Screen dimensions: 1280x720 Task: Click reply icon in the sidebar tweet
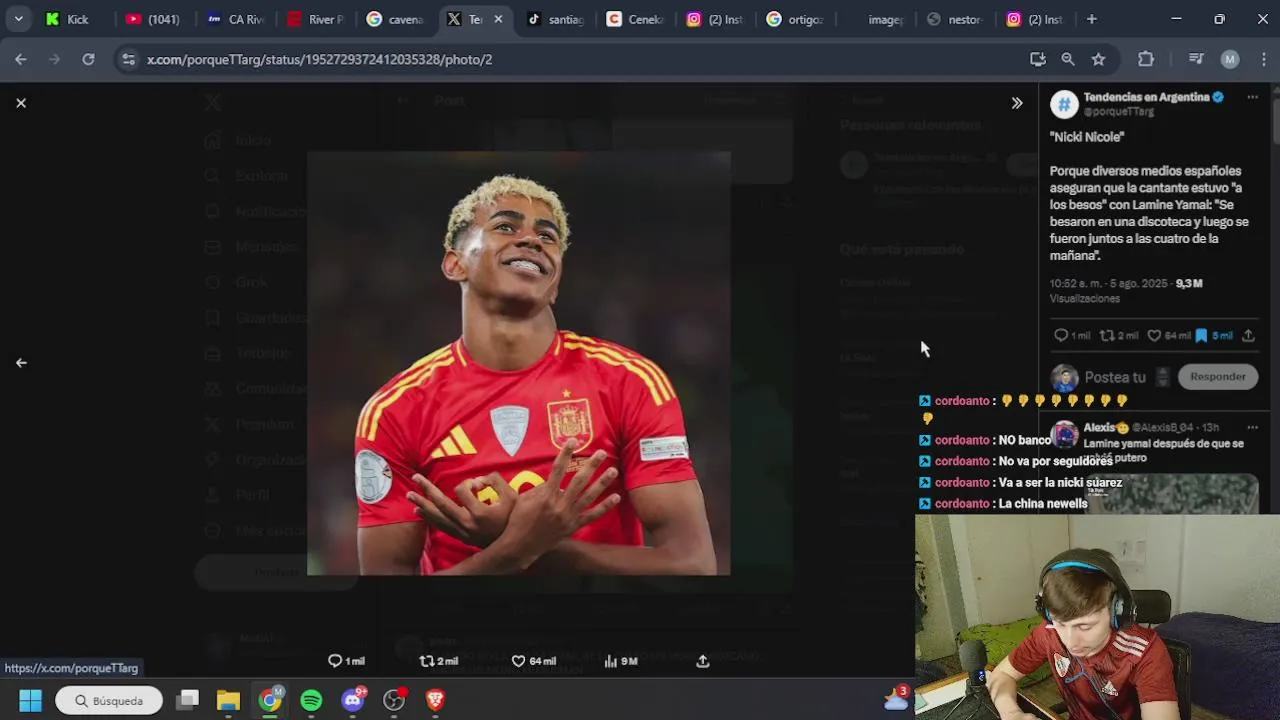pos(1061,336)
